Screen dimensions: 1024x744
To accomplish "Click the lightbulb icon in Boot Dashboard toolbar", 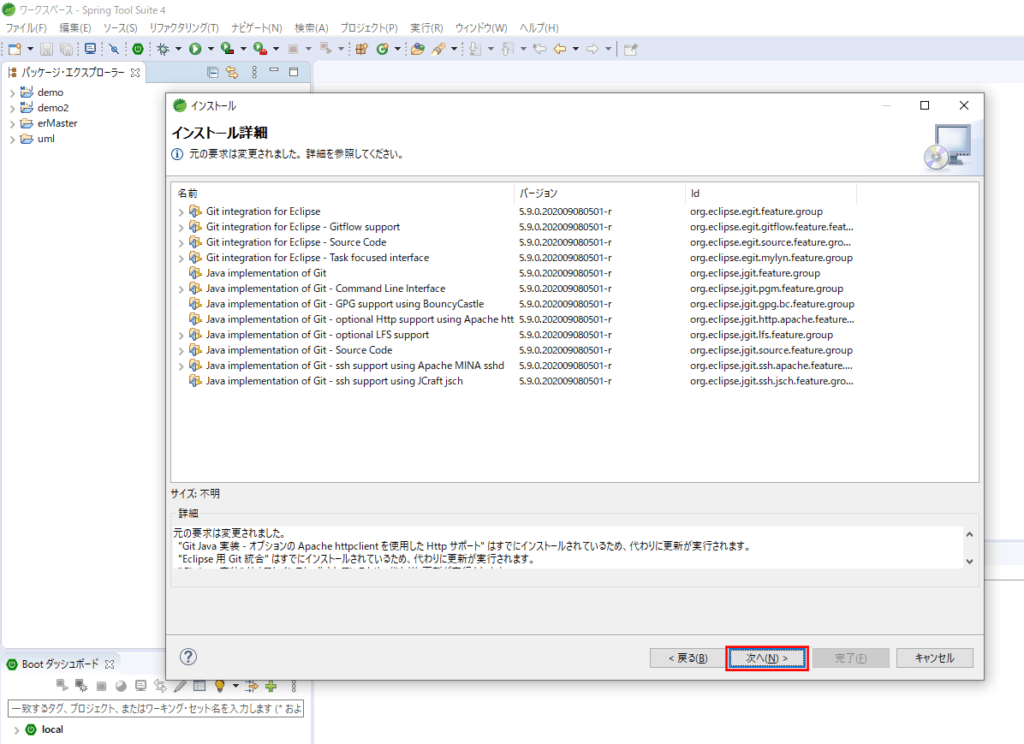I will [220, 686].
